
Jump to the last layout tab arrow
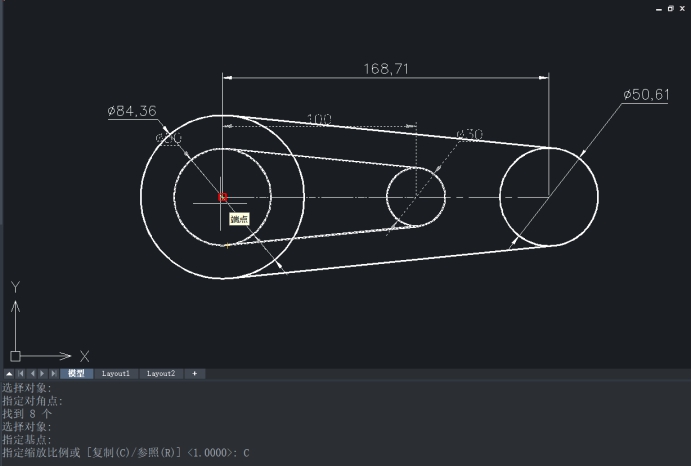pos(53,373)
